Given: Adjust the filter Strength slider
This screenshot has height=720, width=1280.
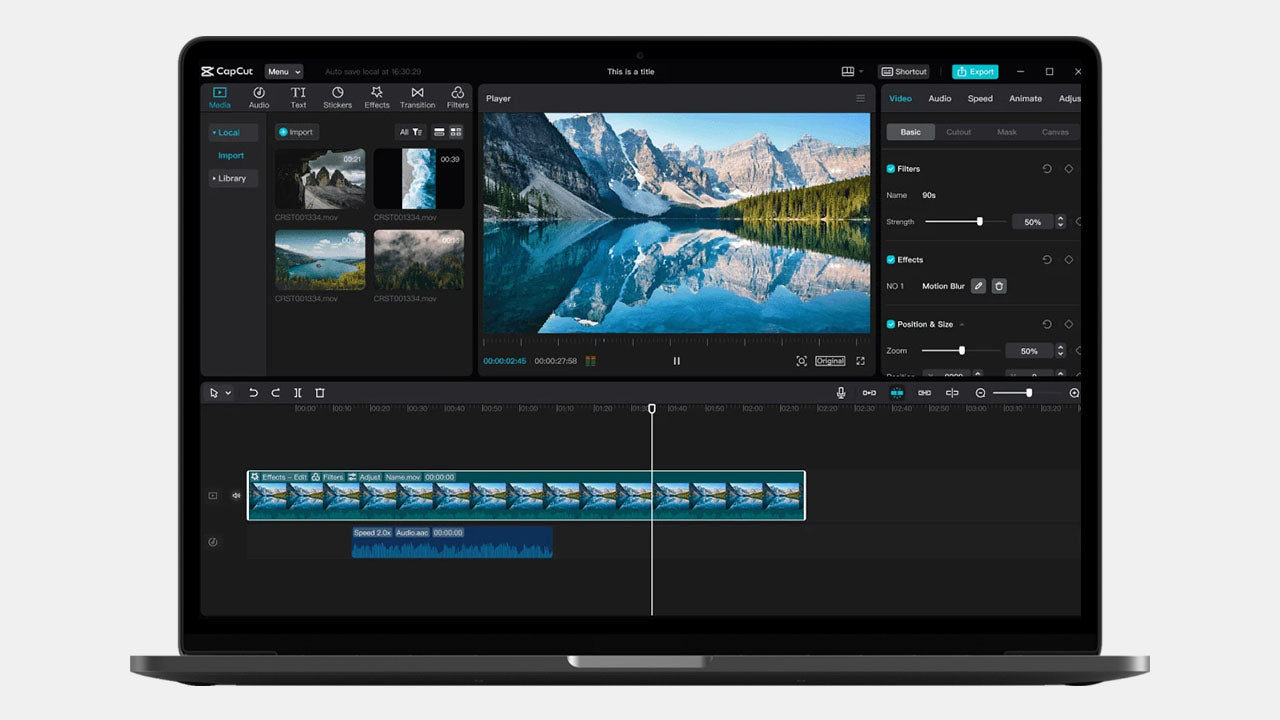Looking at the screenshot, I should coord(979,222).
